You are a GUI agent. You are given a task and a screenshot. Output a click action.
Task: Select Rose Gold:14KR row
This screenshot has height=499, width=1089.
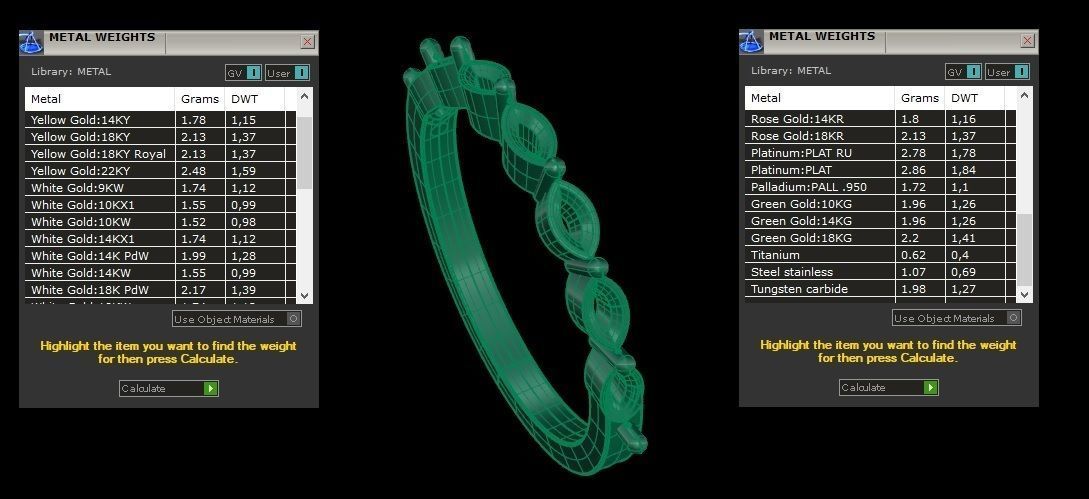point(881,119)
